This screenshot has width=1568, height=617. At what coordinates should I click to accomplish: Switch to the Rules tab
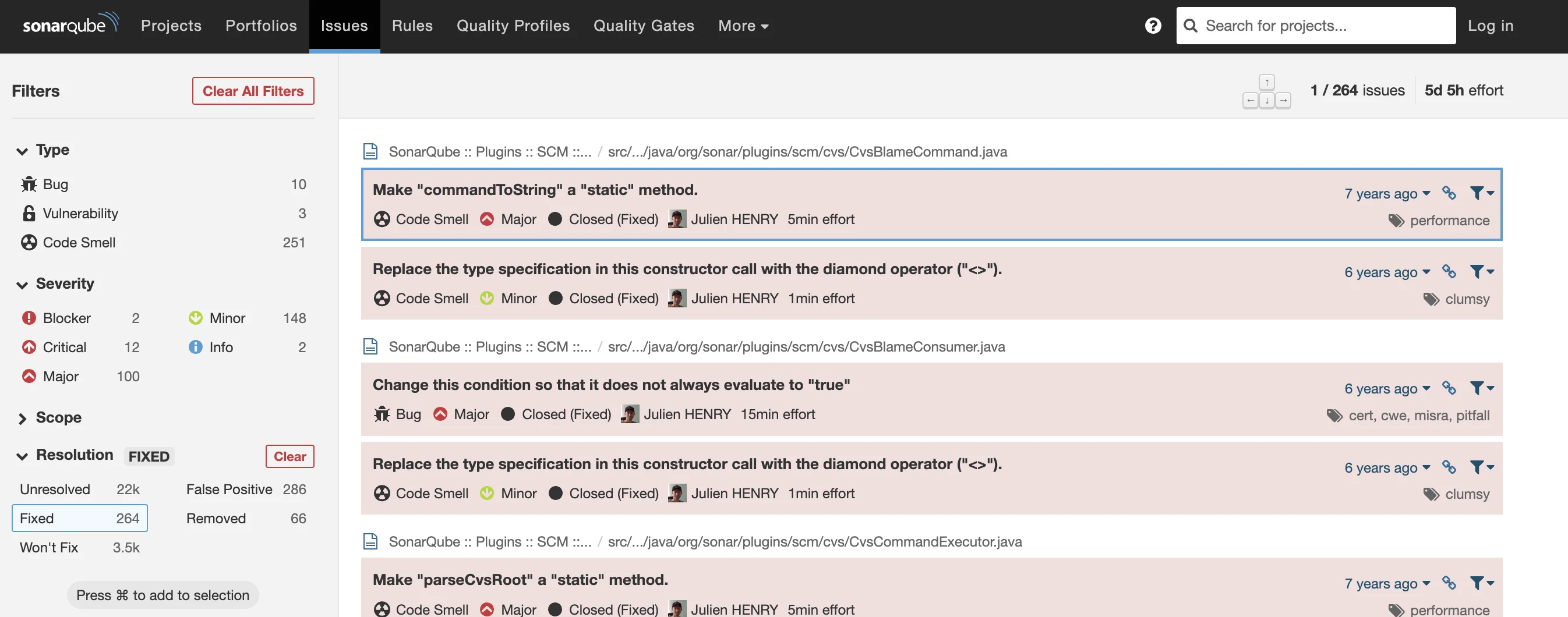click(x=412, y=26)
